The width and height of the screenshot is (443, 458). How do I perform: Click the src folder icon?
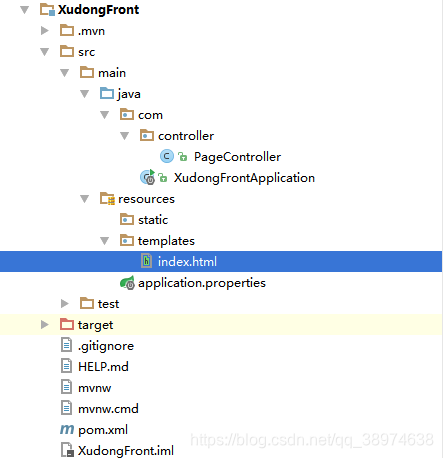[67, 51]
